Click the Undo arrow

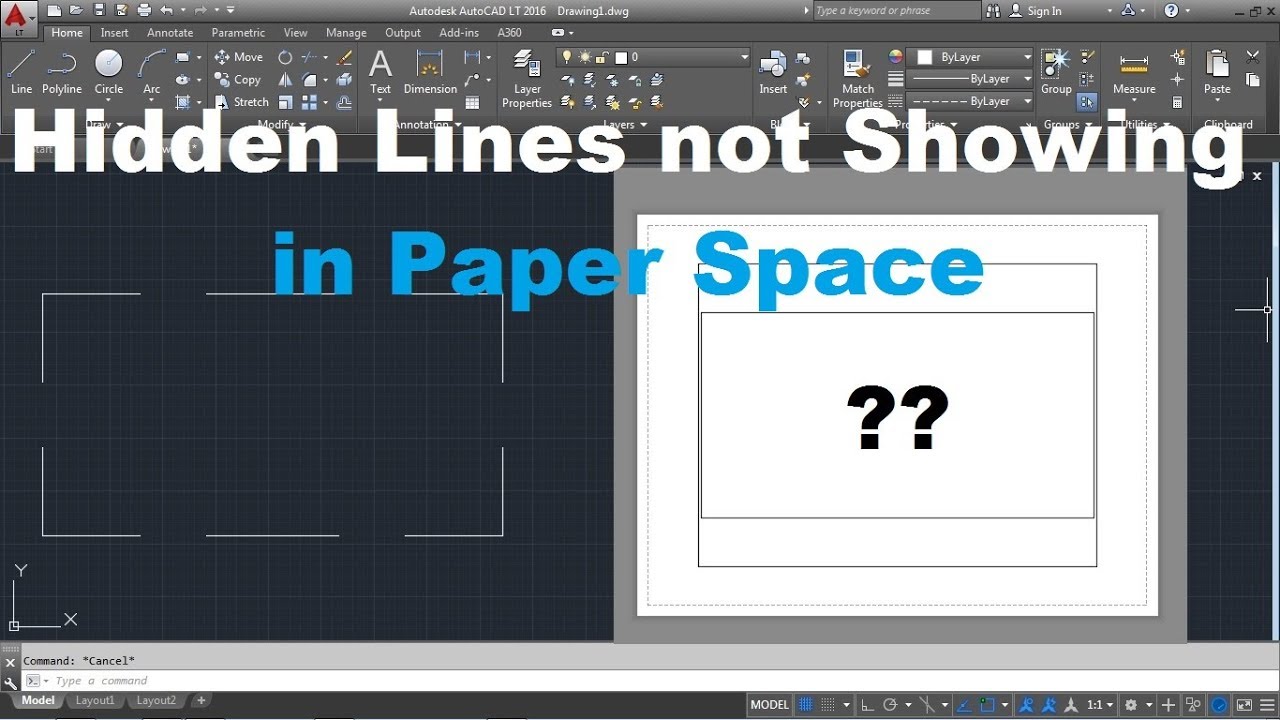(x=165, y=10)
